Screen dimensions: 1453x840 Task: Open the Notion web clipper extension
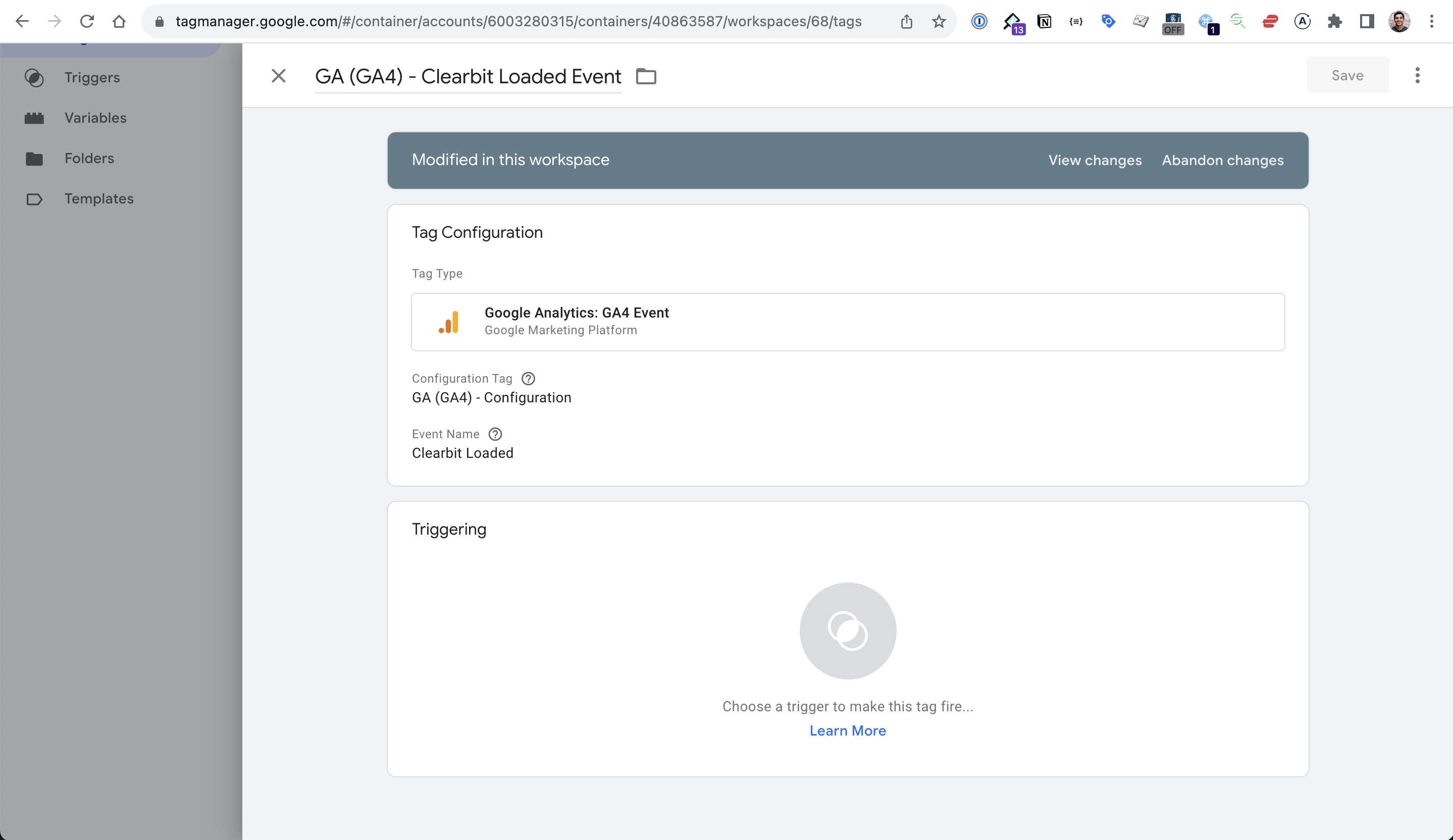pos(1044,21)
